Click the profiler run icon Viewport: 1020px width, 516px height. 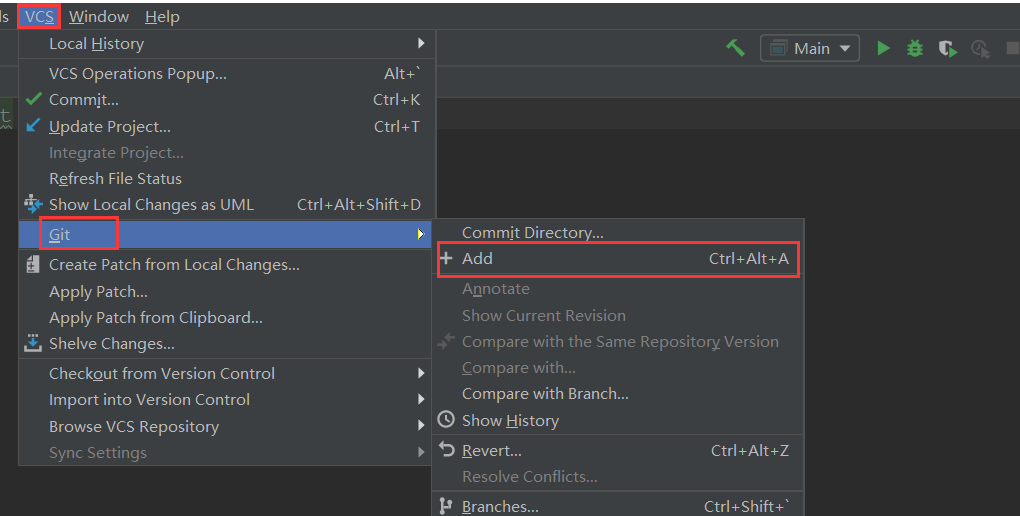pyautogui.click(x=980, y=49)
